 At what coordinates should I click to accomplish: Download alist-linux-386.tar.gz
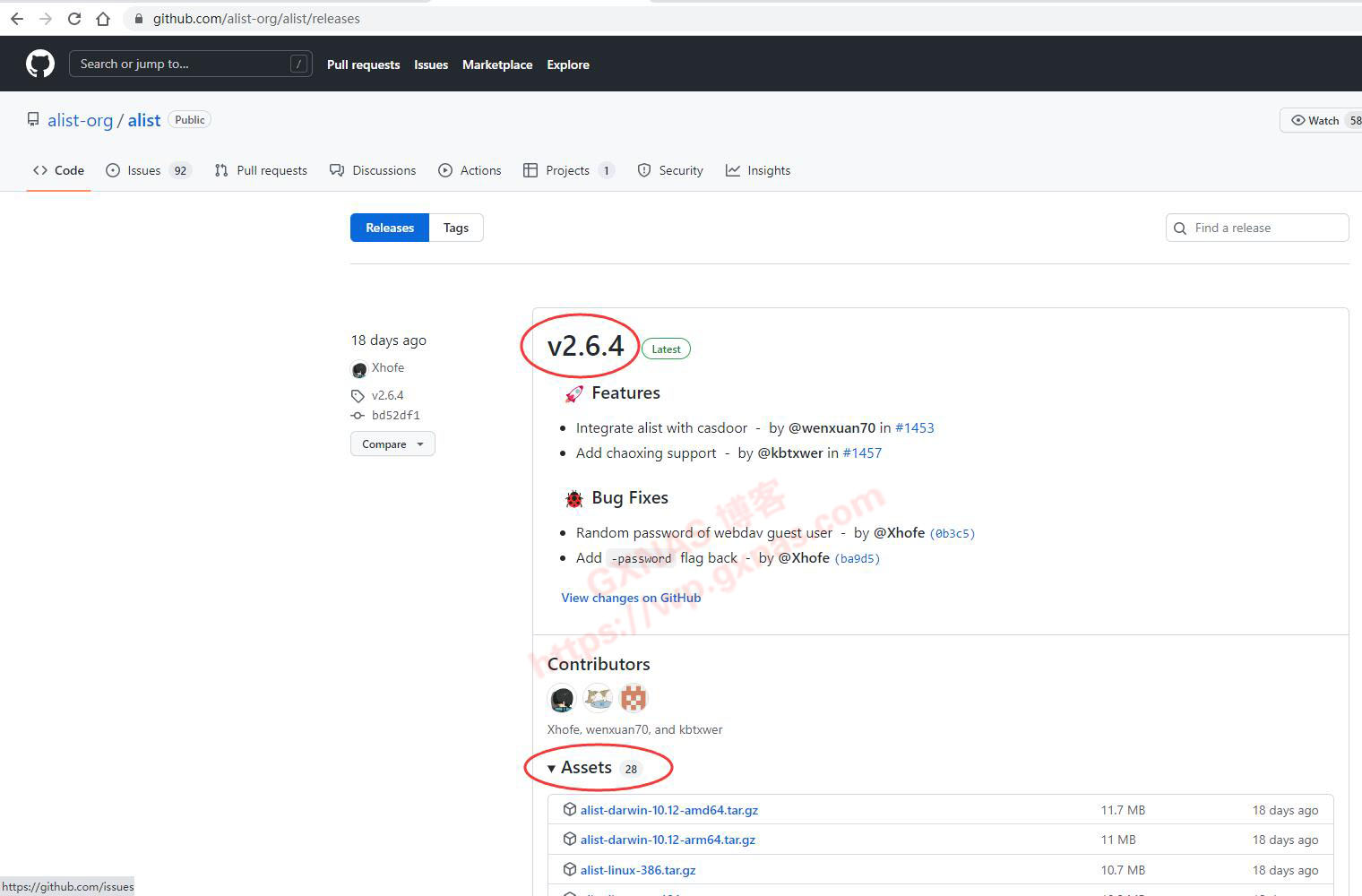click(x=637, y=870)
